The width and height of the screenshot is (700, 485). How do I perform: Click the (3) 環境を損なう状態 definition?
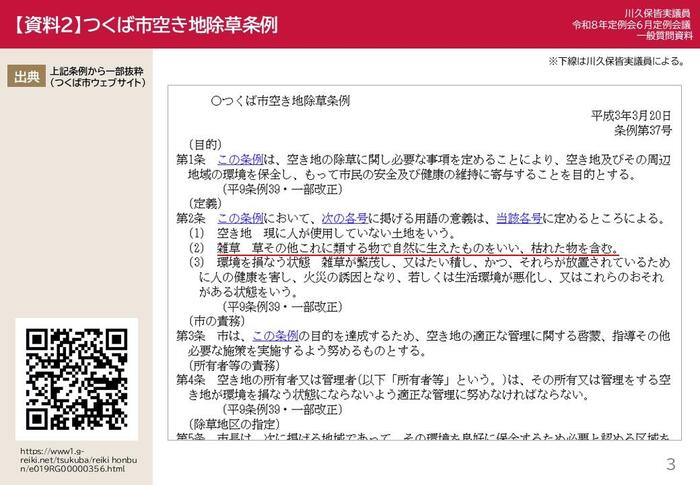pos(429,277)
